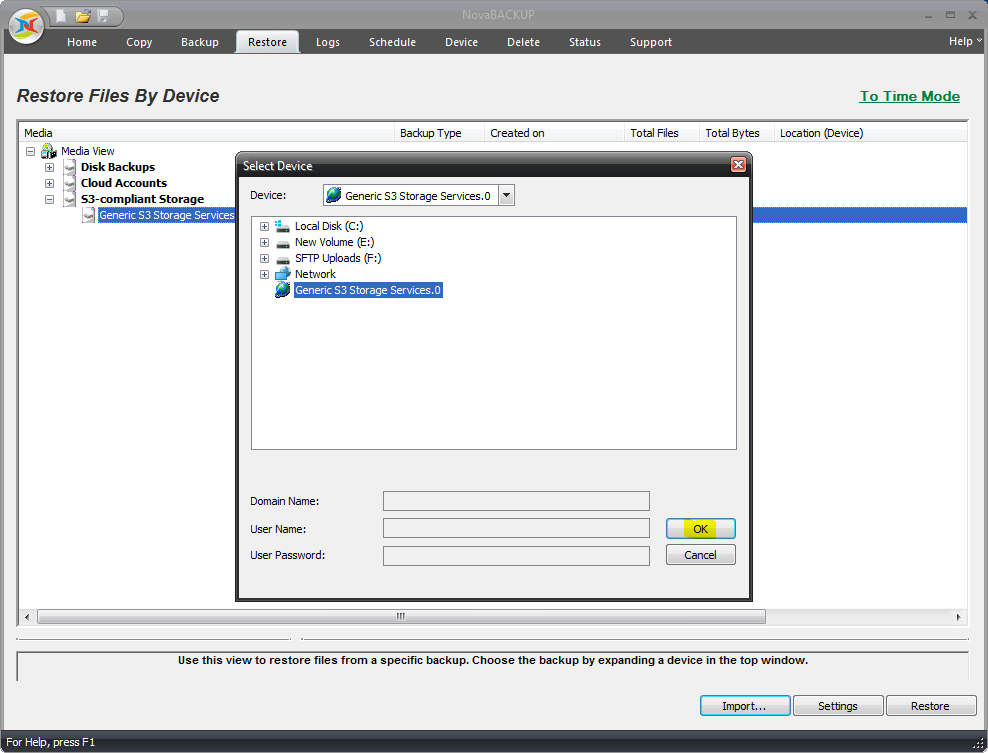Switch to the Backup tab
The width and height of the screenshot is (988, 753).
click(200, 42)
